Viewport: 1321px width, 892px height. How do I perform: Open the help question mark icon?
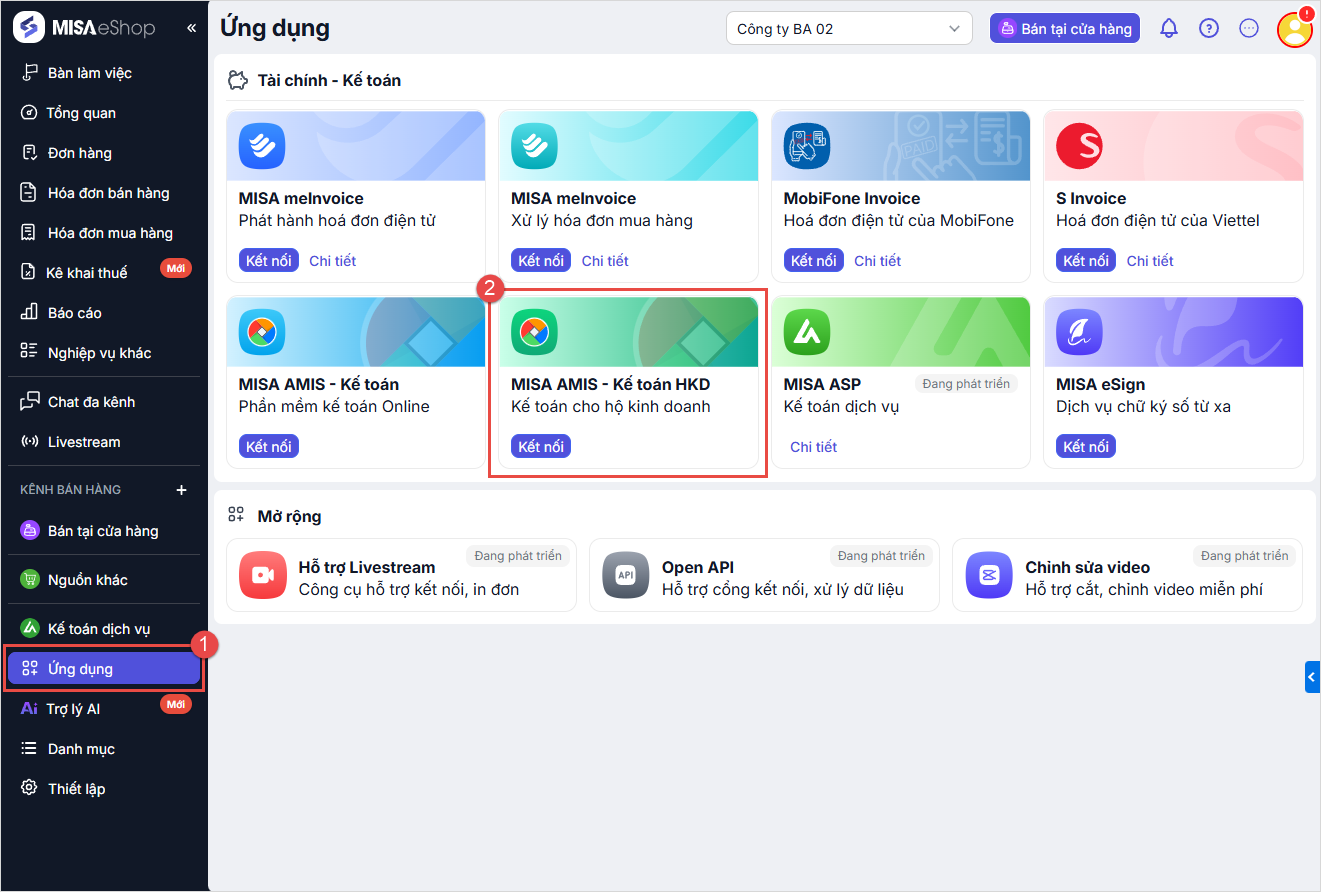1209,29
